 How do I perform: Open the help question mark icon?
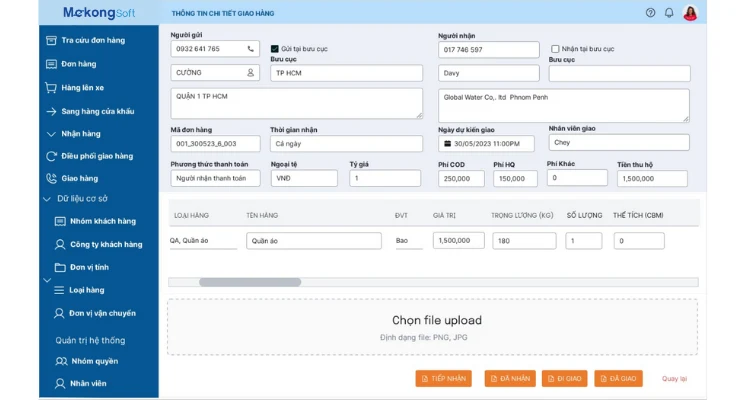click(650, 13)
